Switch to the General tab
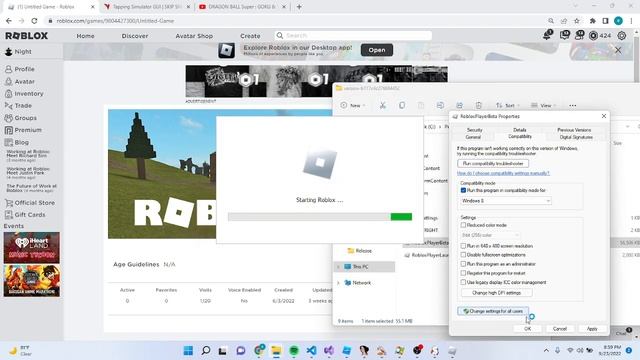The height and width of the screenshot is (360, 640). pyautogui.click(x=473, y=137)
